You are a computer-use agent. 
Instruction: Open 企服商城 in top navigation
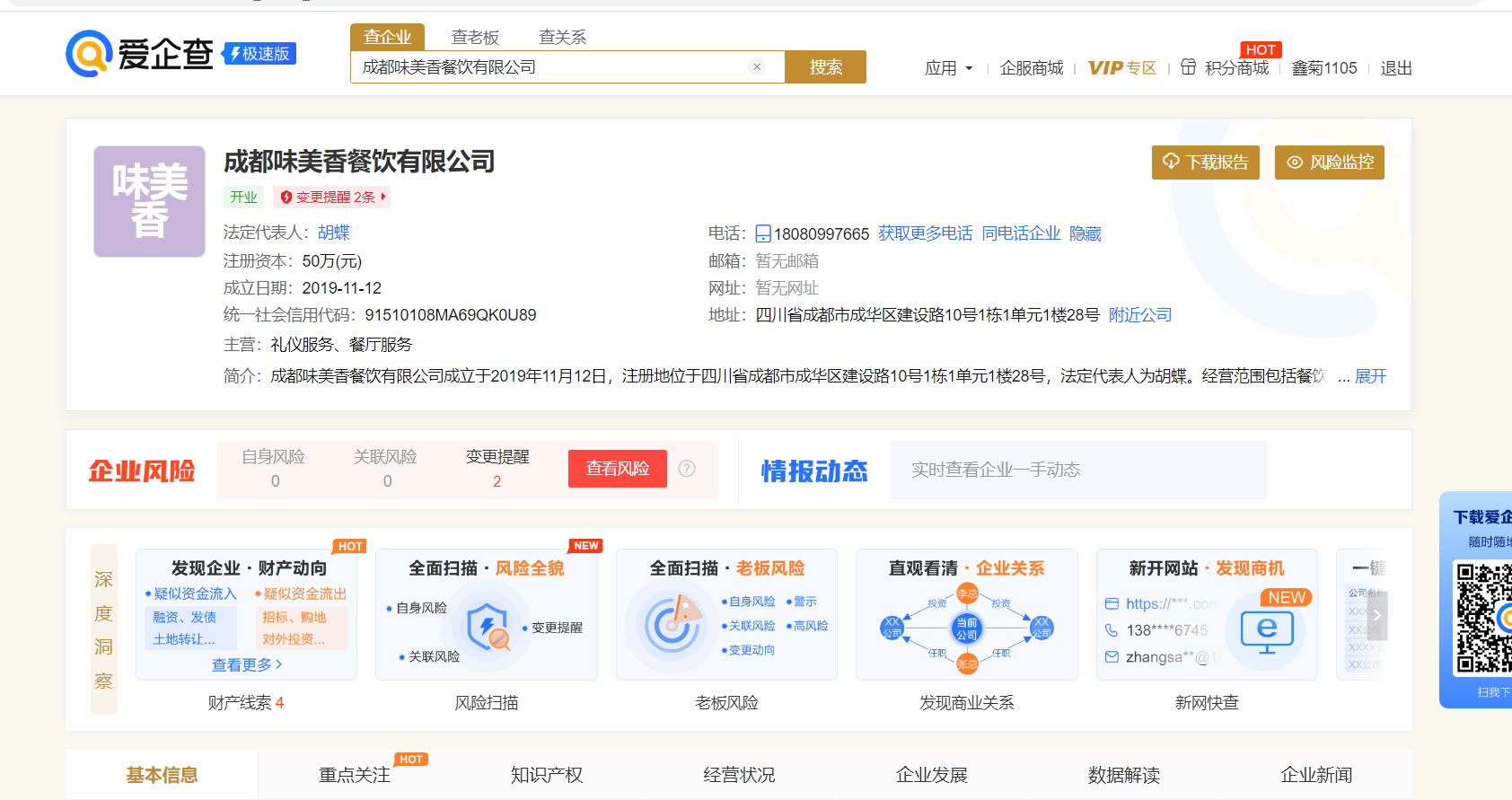(1032, 68)
